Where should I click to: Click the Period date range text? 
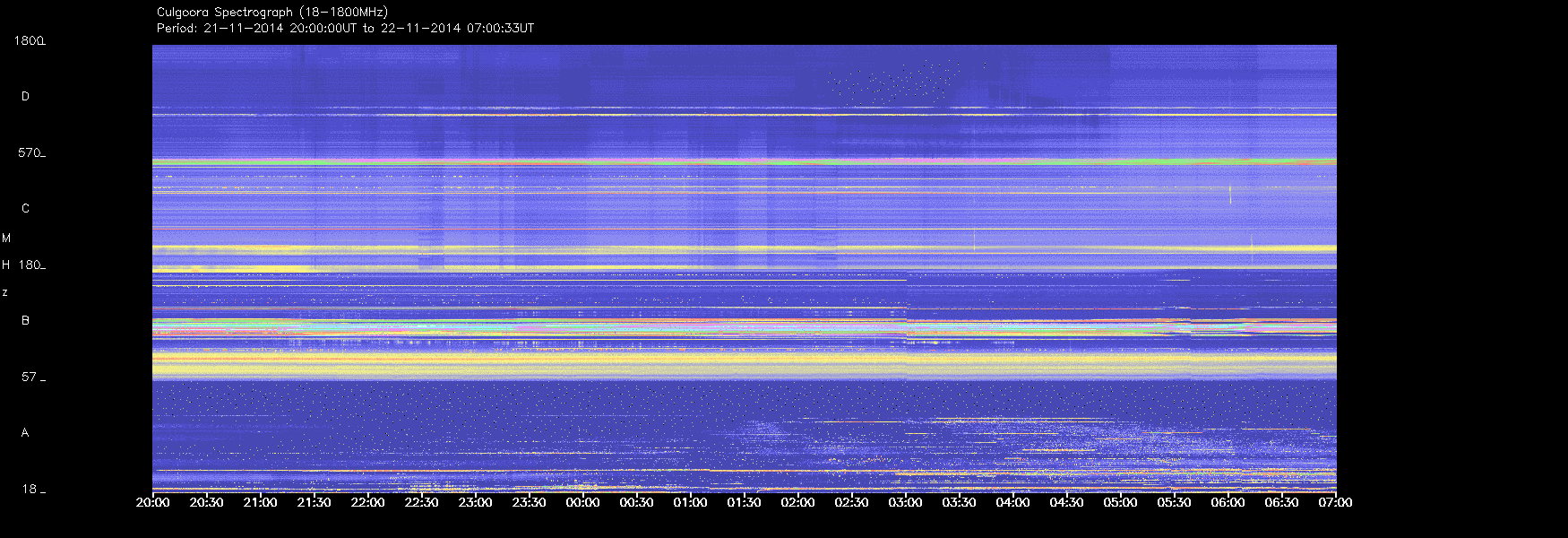[x=345, y=29]
